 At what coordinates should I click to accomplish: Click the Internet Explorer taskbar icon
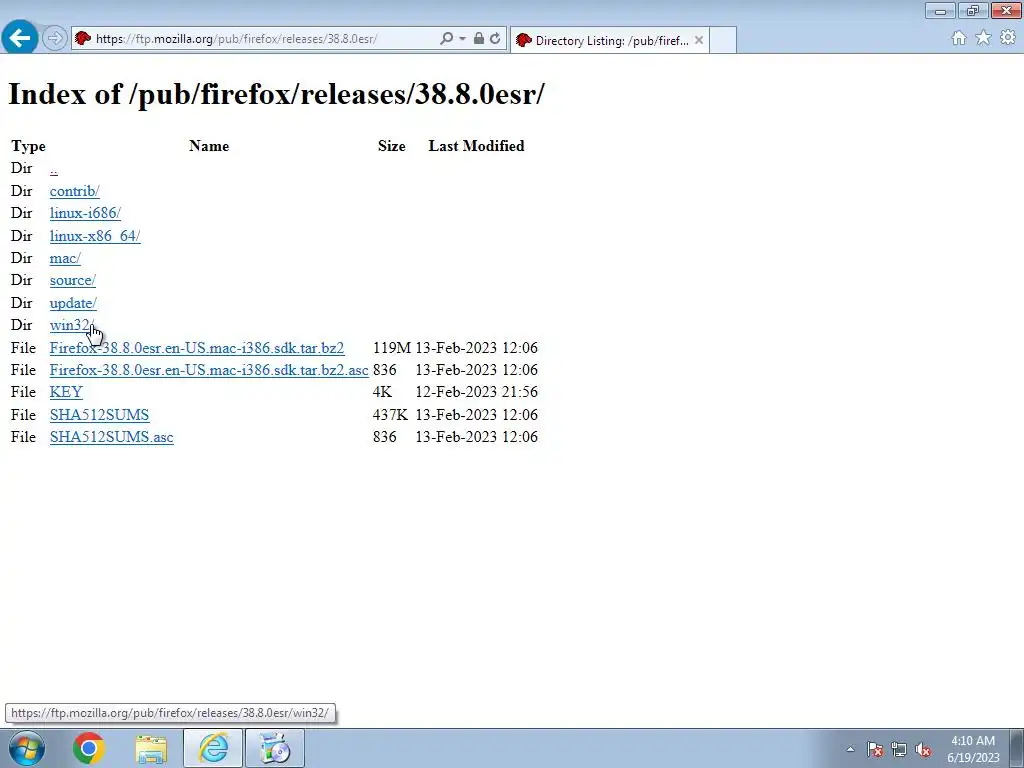pos(214,748)
